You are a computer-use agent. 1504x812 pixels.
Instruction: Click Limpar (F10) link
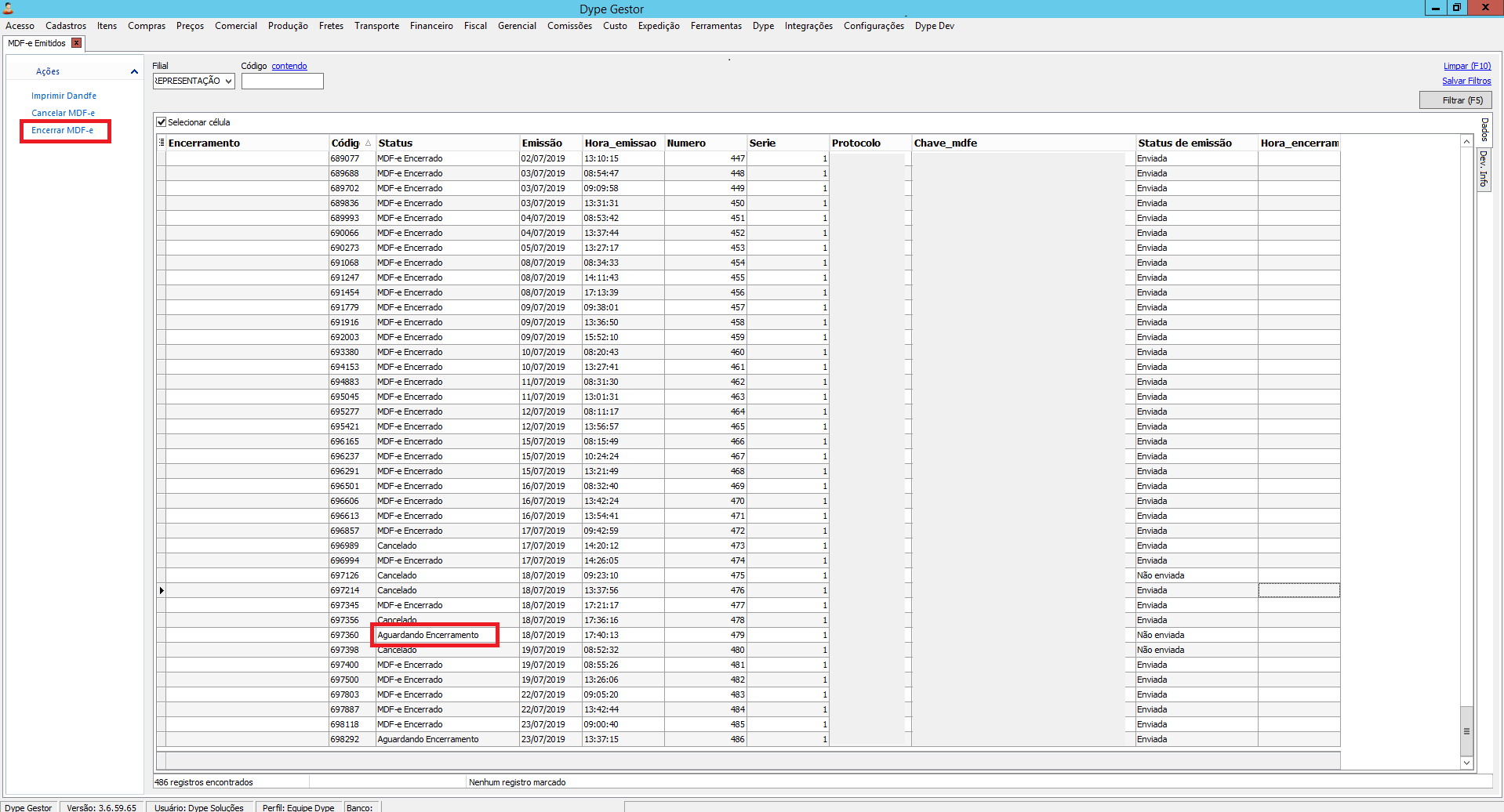coord(1467,66)
